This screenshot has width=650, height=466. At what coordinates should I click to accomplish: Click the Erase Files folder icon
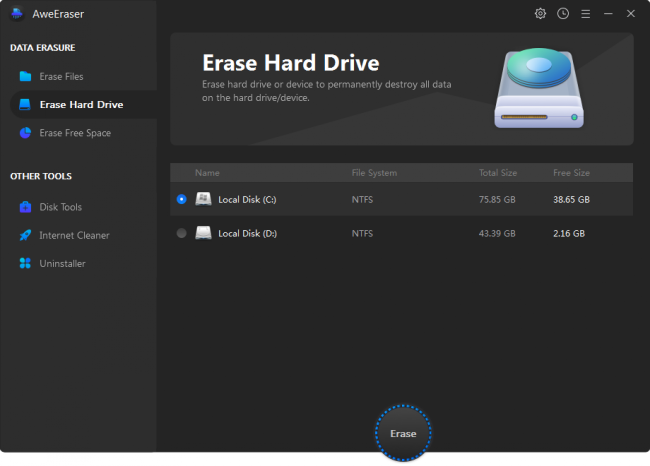point(25,76)
